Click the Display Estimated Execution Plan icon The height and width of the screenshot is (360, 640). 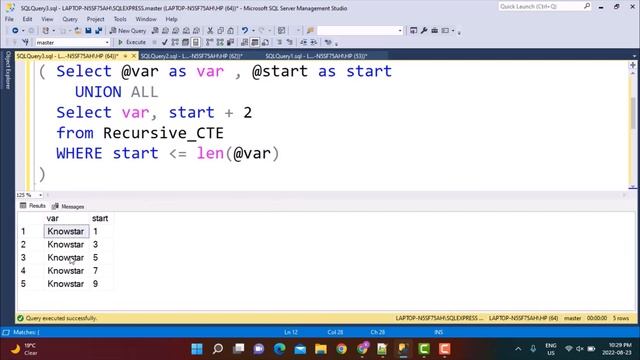point(175,42)
